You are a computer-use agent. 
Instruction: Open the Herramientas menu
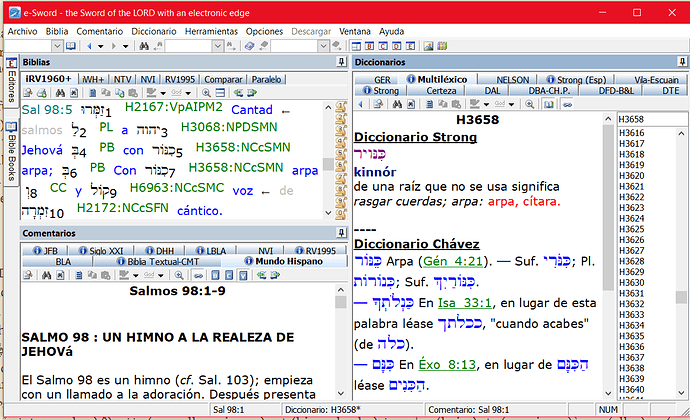(x=211, y=31)
